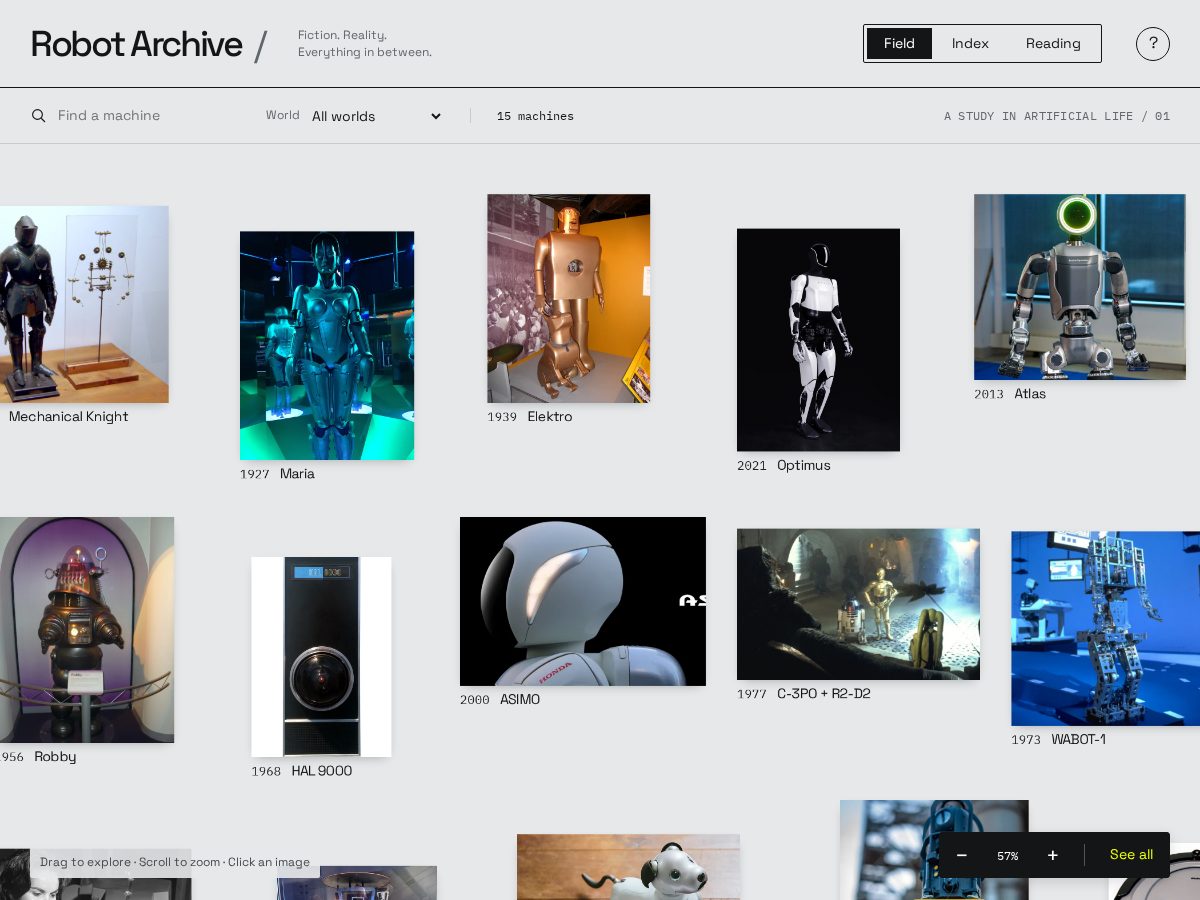Click the 1977 C-3PO + R2-D2 caption
Viewport: 1200px width, 900px height.
pos(804,694)
